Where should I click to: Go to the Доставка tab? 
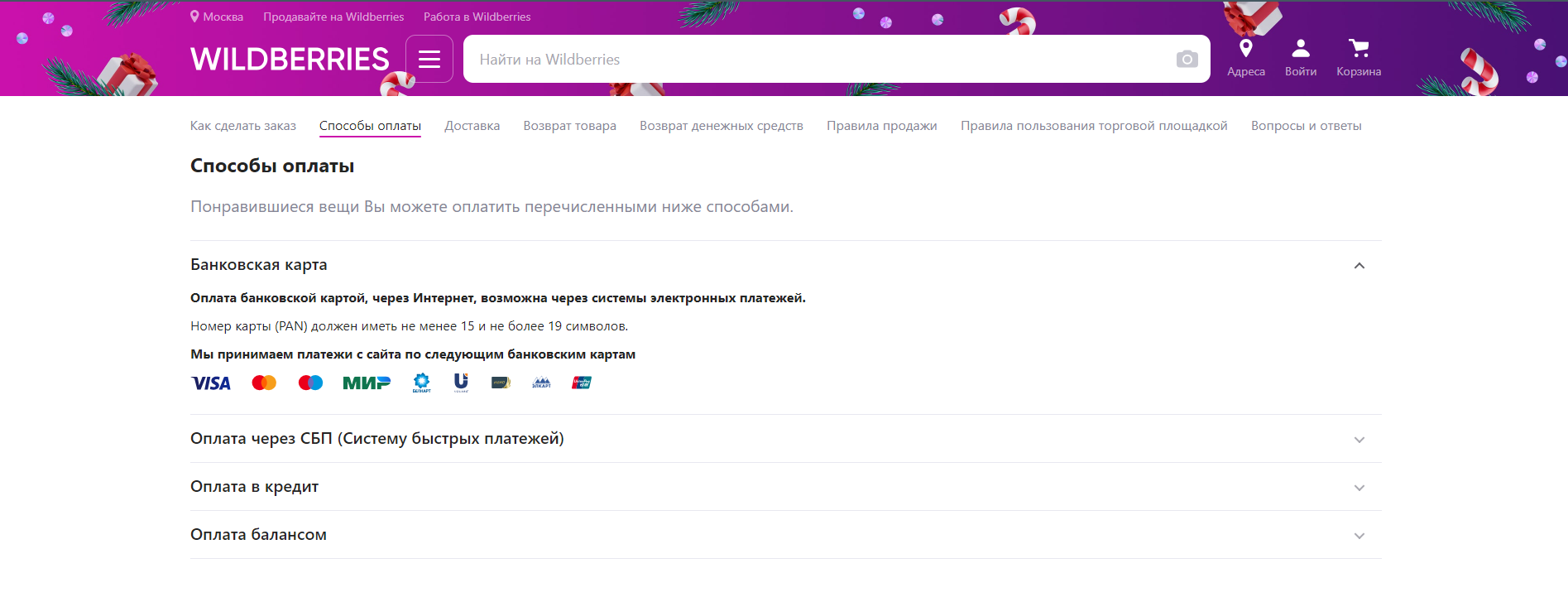click(472, 126)
